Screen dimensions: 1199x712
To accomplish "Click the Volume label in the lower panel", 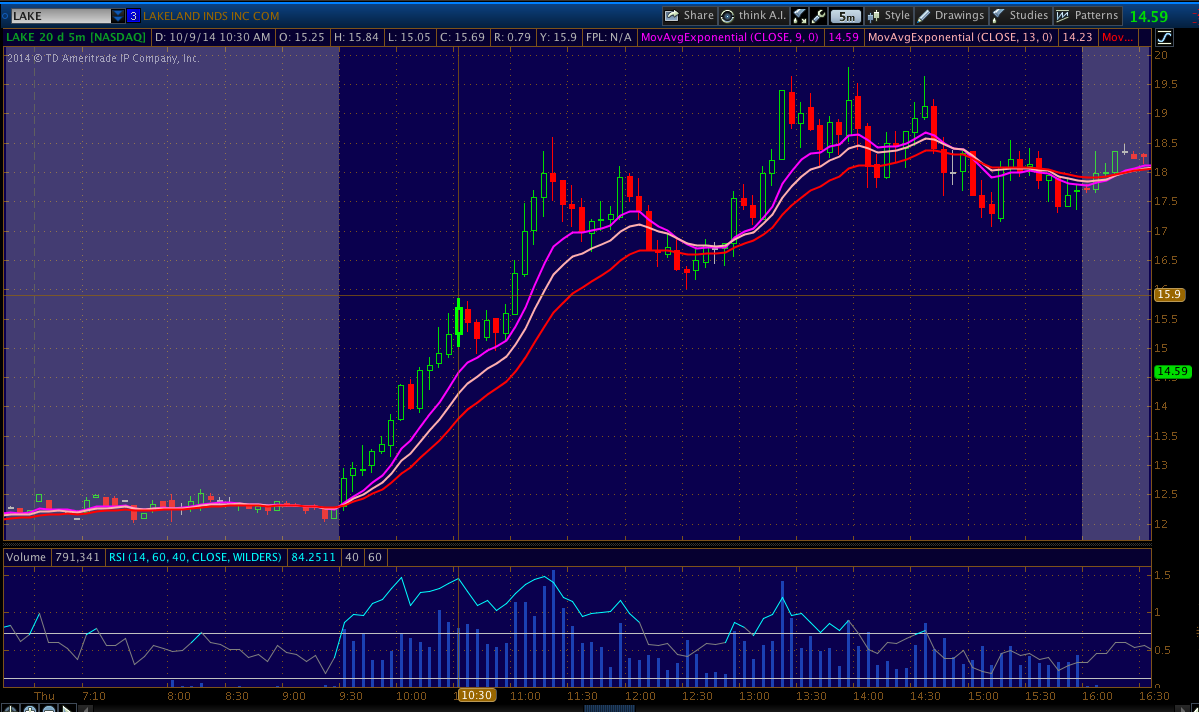I will click(26, 557).
